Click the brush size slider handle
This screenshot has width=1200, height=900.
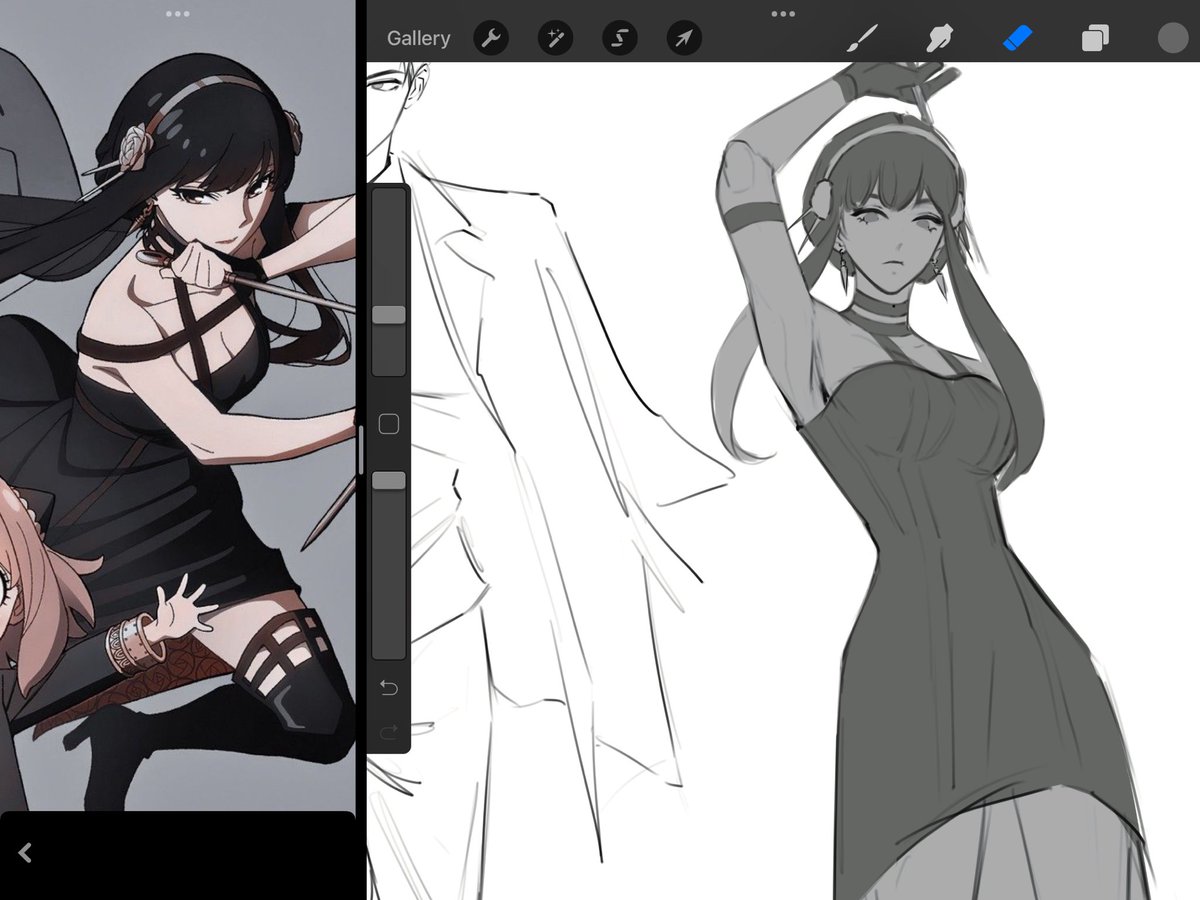389,315
